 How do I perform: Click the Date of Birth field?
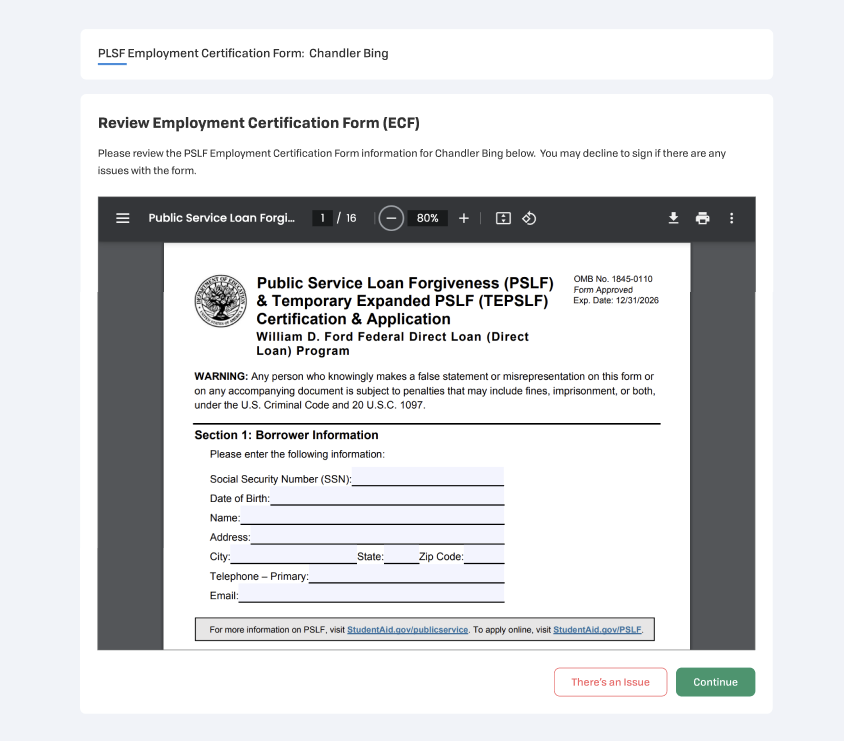(x=386, y=497)
